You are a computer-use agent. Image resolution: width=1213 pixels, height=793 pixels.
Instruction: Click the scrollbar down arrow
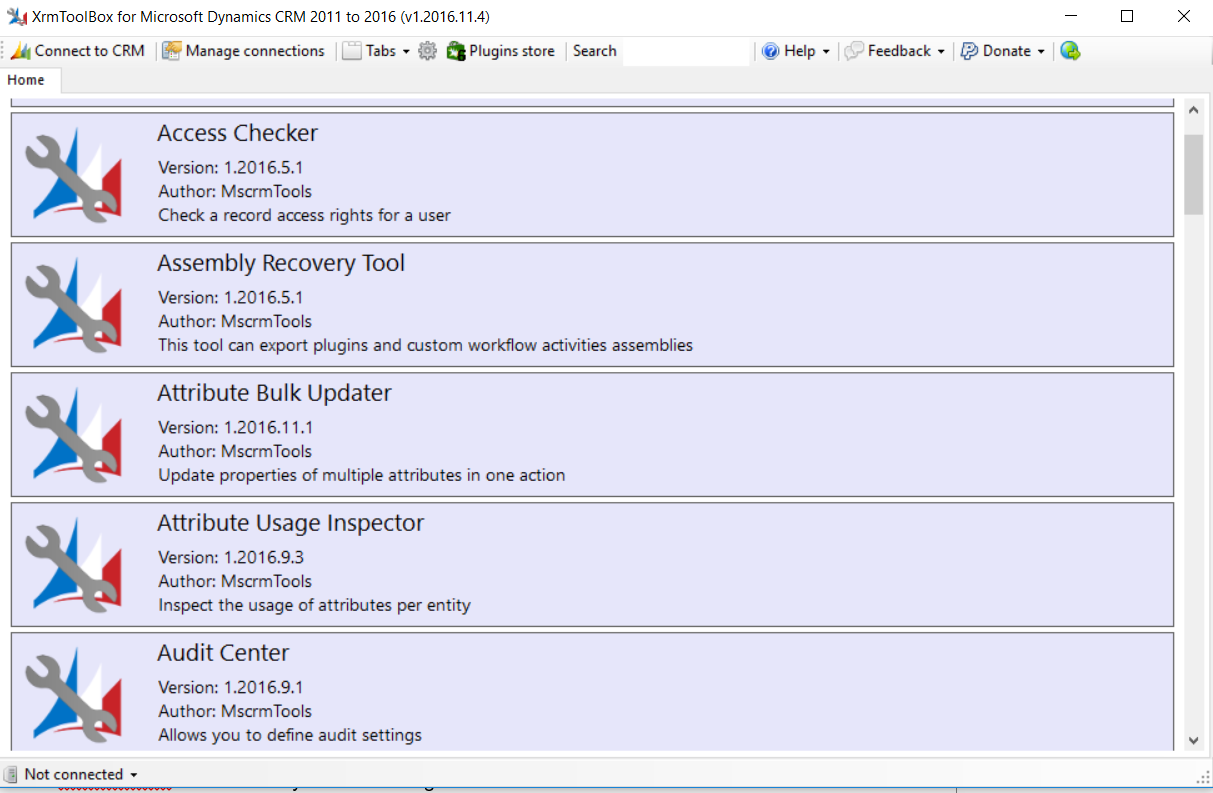pyautogui.click(x=1193, y=740)
